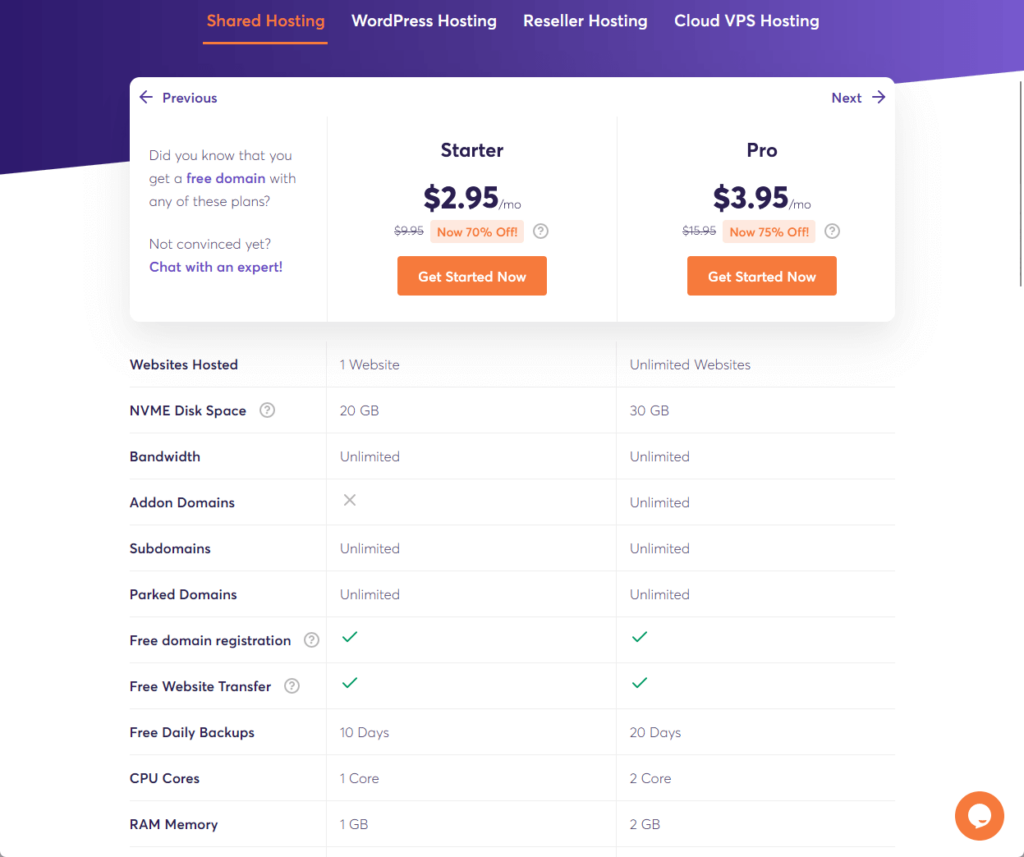
Task: Open the live chat bubble
Action: click(x=979, y=816)
